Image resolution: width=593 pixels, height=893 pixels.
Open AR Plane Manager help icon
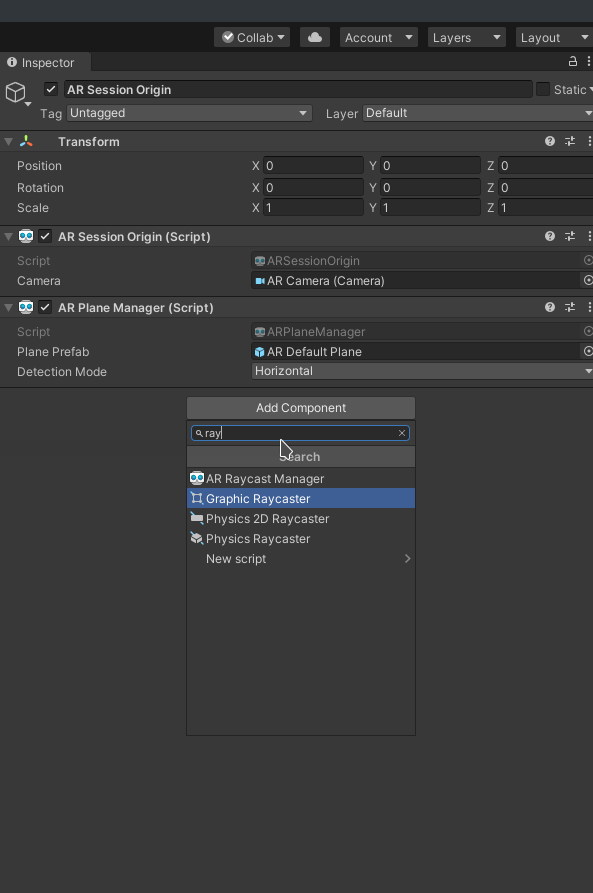pos(550,308)
